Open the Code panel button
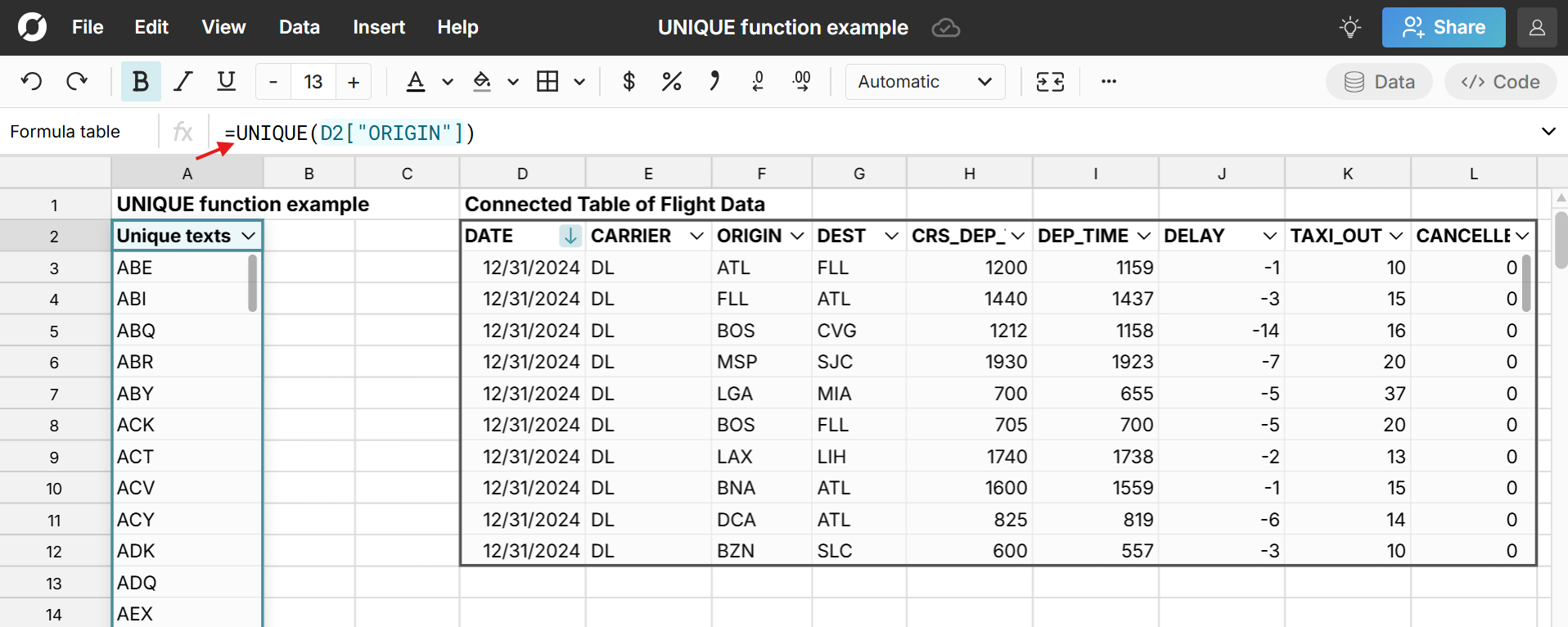1568x627 pixels. [x=1500, y=82]
